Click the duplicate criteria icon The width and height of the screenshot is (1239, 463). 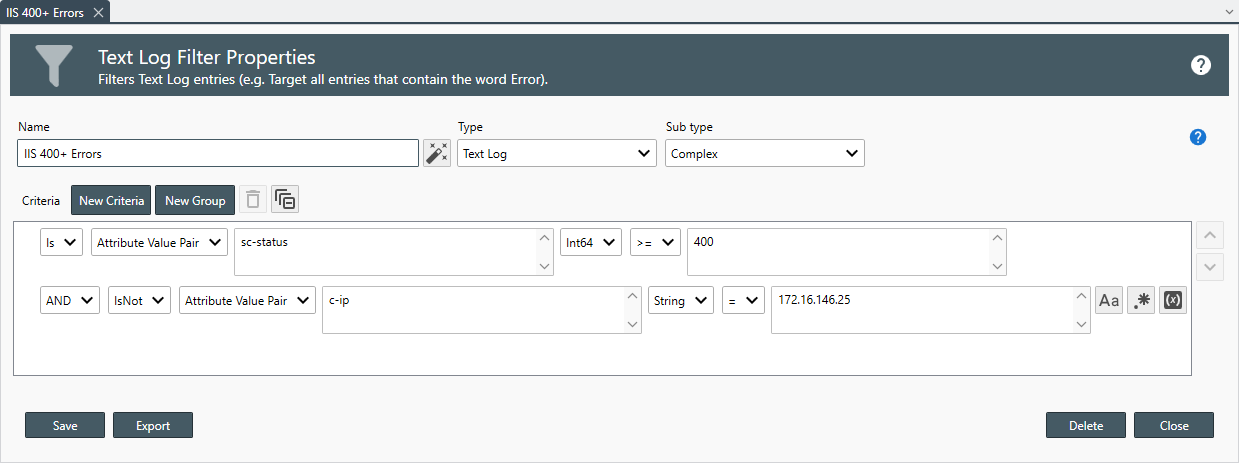285,200
